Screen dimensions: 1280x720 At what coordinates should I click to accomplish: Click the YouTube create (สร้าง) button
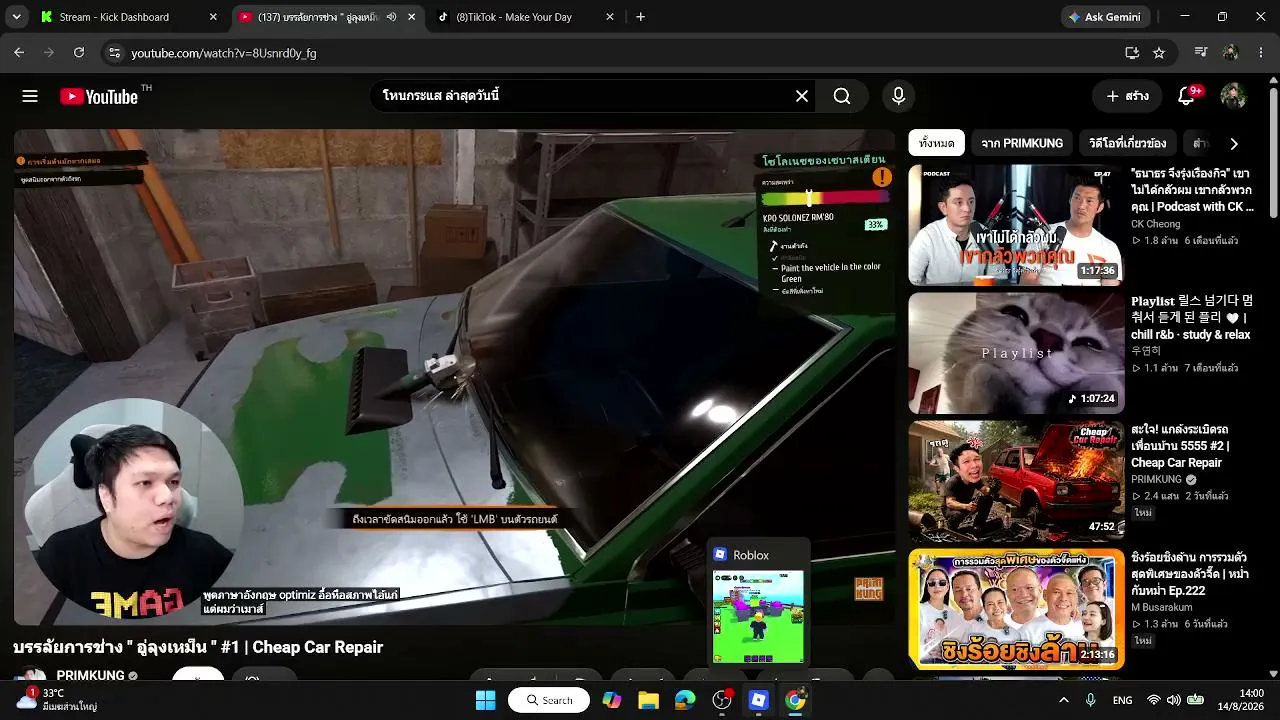[x=1127, y=96]
